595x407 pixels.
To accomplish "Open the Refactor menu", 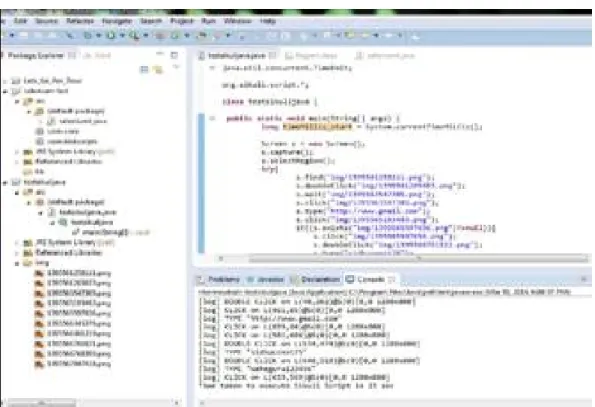I will point(80,21).
